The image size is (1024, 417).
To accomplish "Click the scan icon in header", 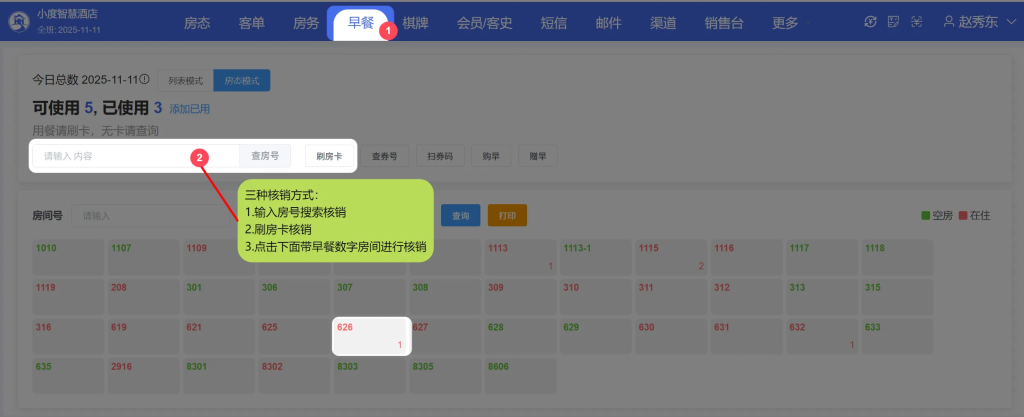I will 915,22.
